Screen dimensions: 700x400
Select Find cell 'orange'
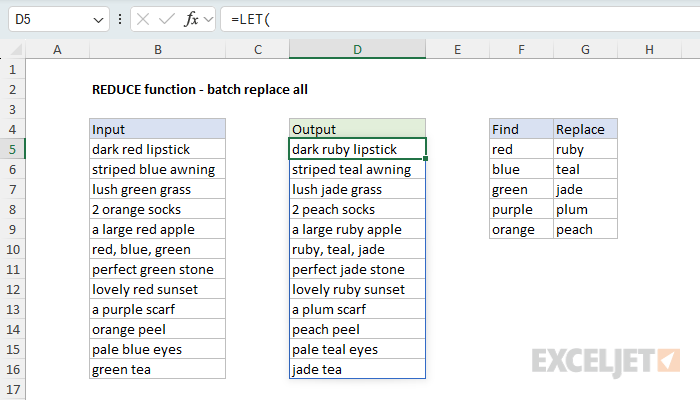[521, 229]
